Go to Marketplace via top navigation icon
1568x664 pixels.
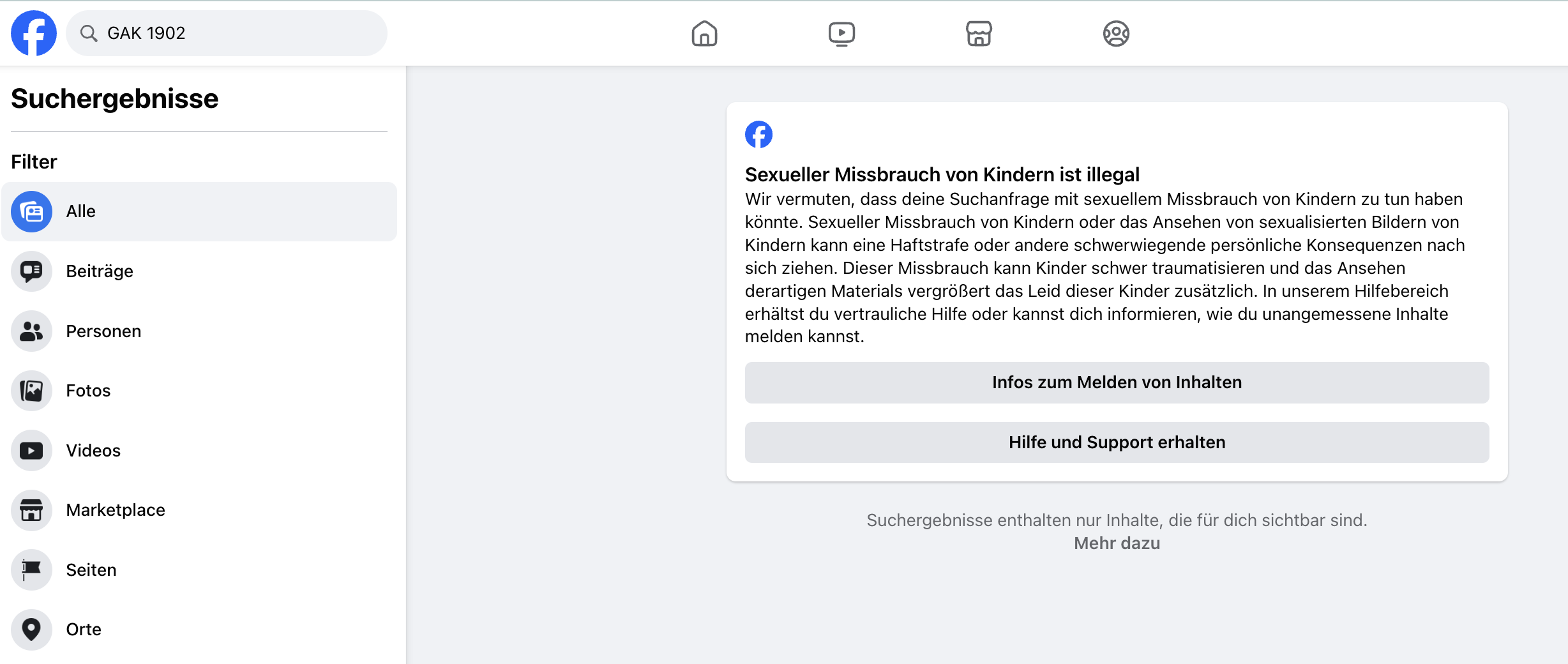tap(979, 33)
